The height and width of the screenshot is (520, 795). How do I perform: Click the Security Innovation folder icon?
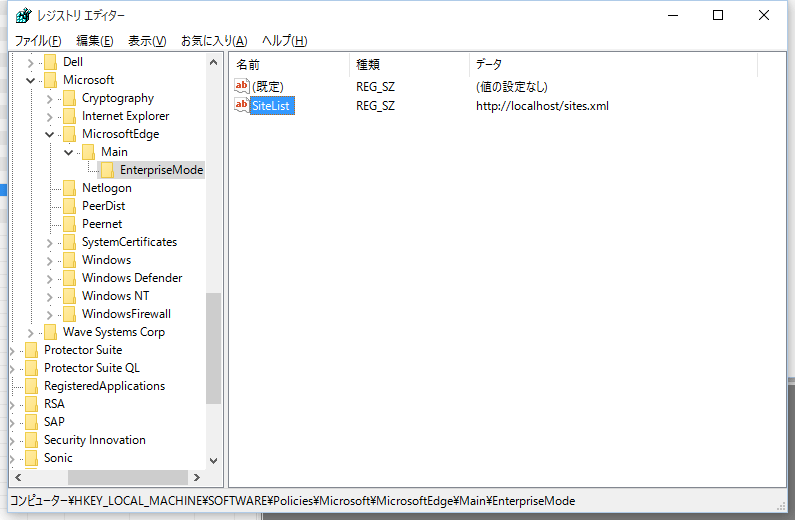[31, 440]
